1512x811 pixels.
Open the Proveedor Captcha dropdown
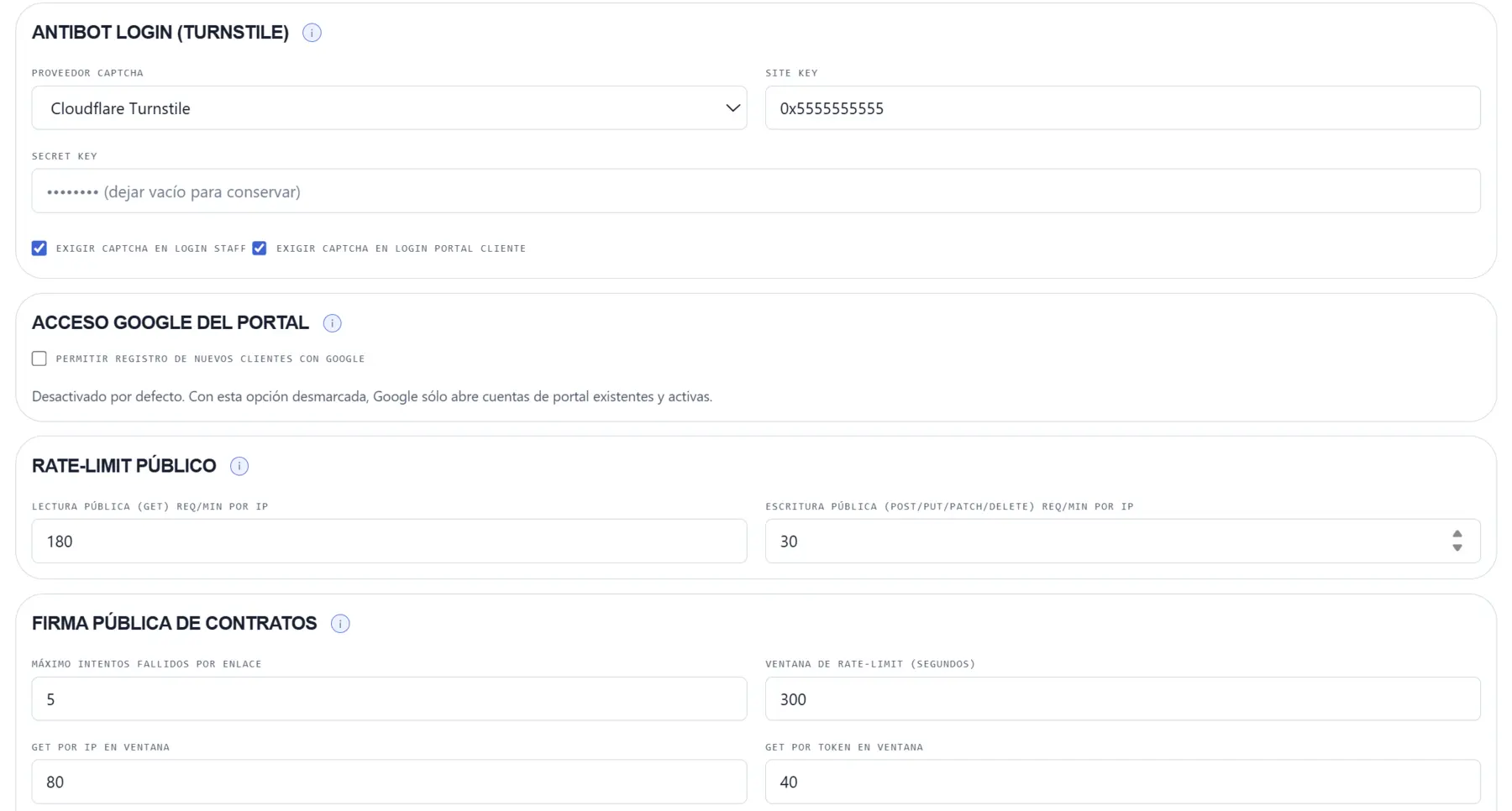pyautogui.click(x=389, y=108)
